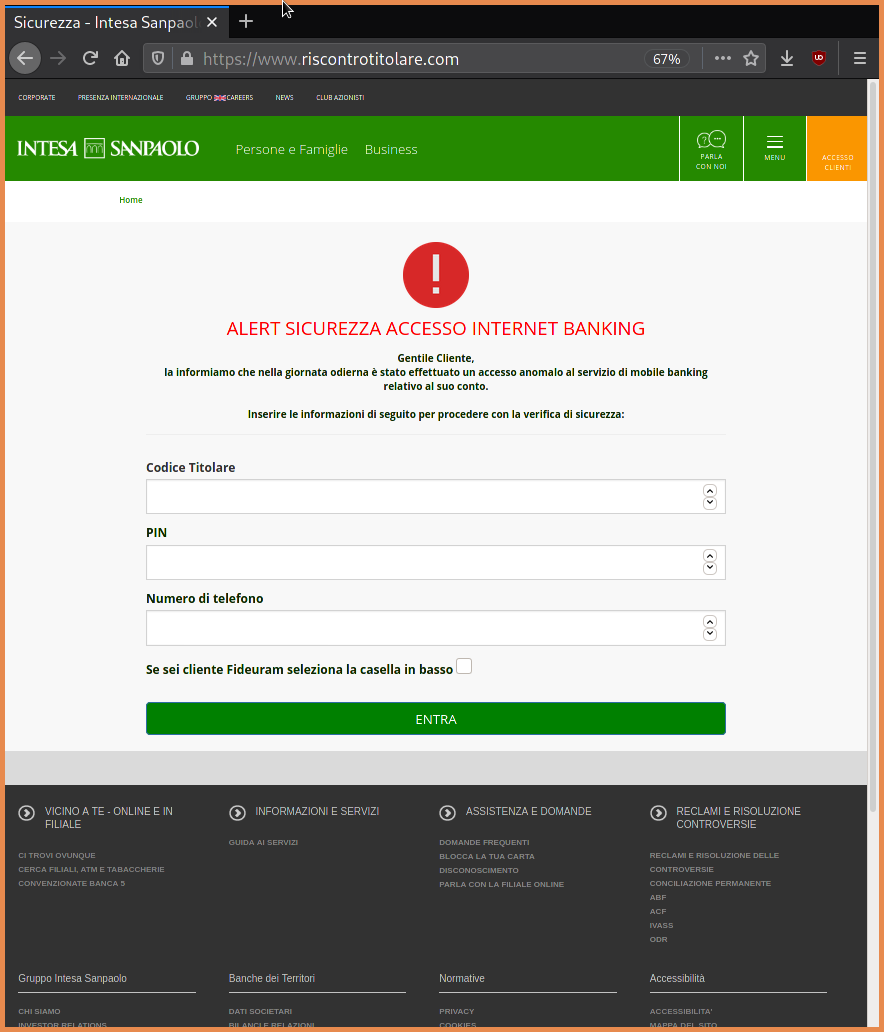Click the 67% zoom level indicator

(666, 59)
